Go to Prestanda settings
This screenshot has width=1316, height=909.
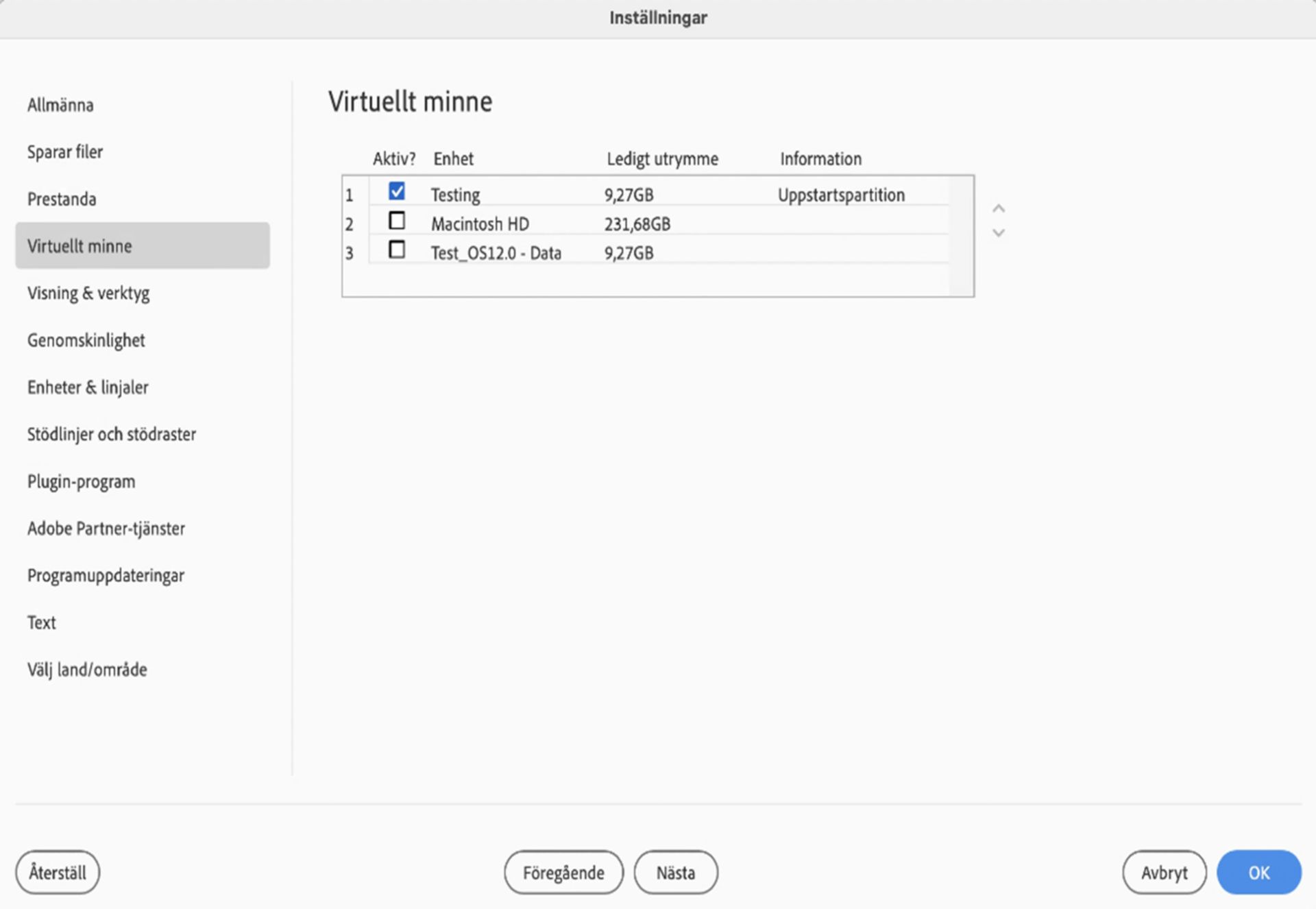pos(62,199)
